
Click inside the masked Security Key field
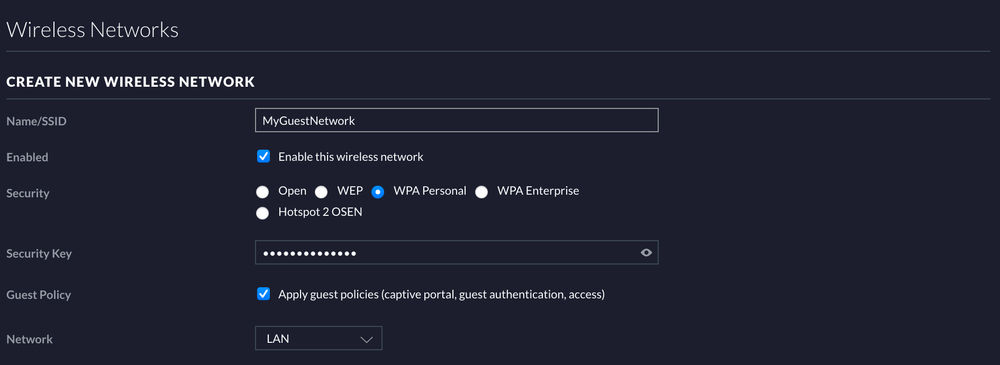[x=457, y=253]
